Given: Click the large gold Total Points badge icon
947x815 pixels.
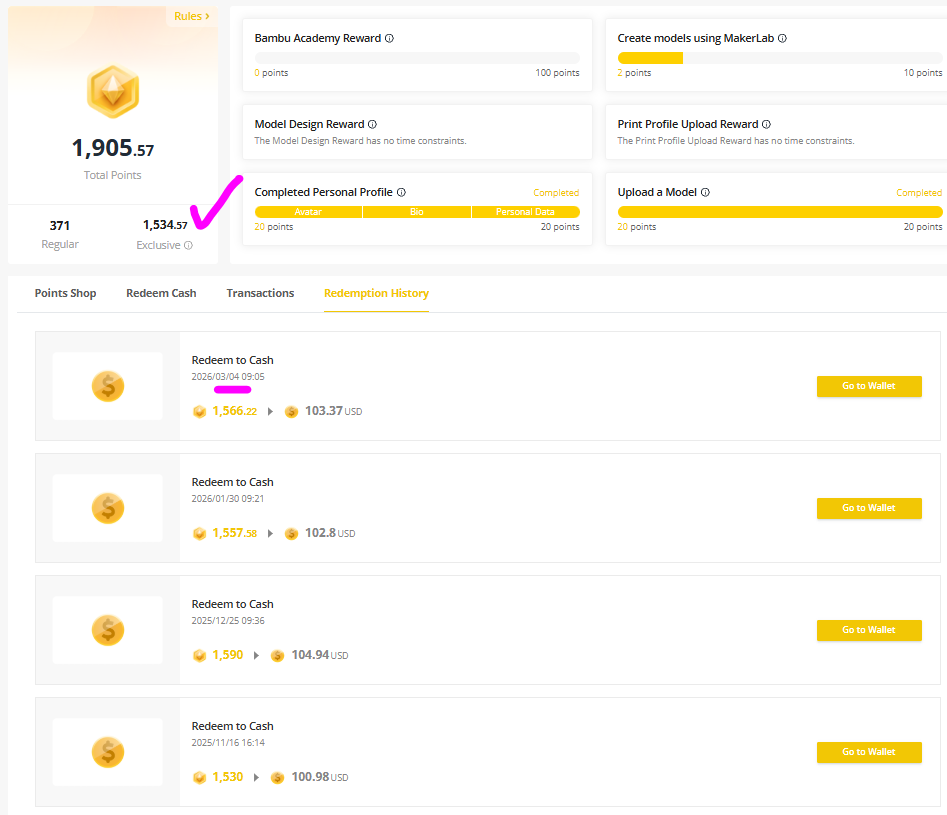Looking at the screenshot, I should (113, 92).
